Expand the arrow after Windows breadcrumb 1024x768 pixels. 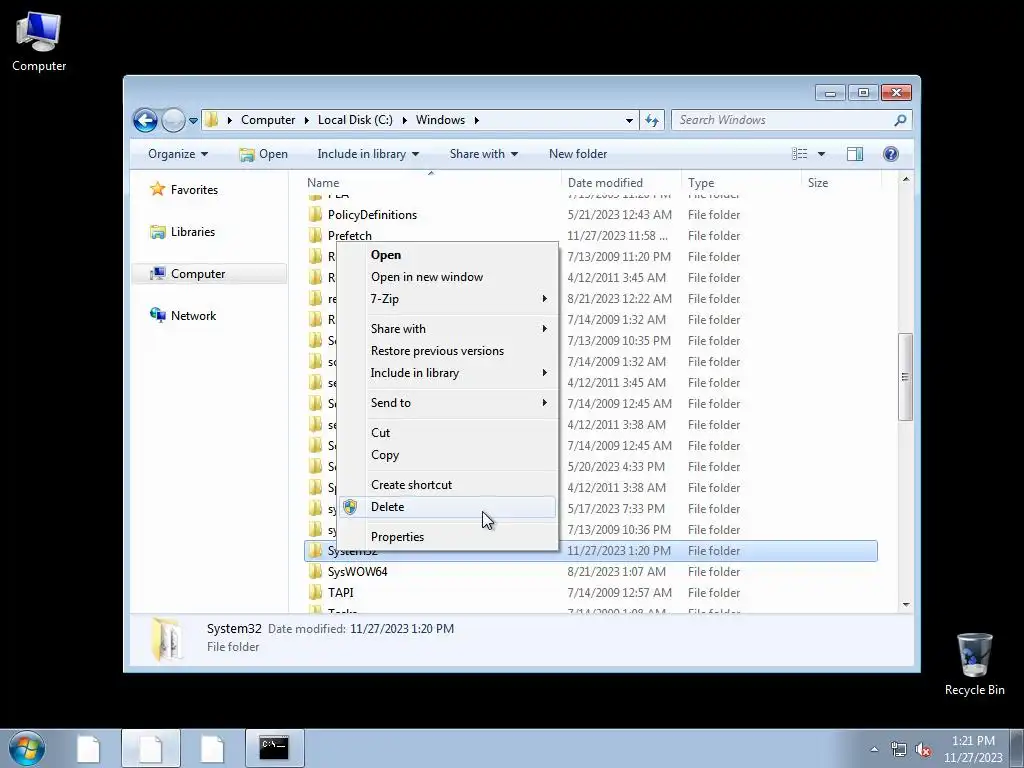click(x=477, y=120)
